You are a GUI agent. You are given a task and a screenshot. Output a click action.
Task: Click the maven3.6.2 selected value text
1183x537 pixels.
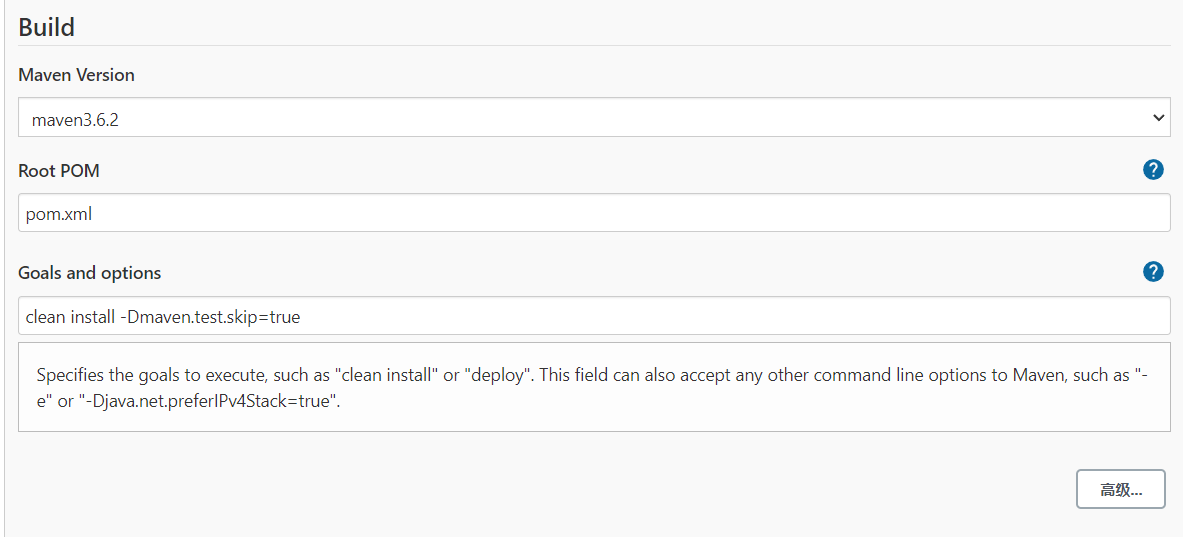coord(75,118)
